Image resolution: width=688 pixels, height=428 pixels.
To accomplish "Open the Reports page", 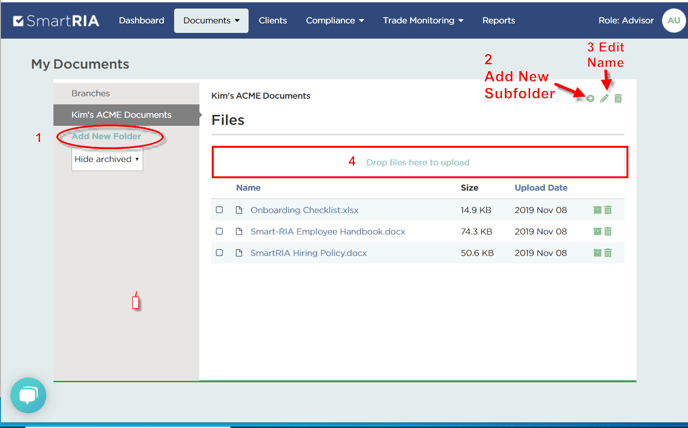I will pos(498,21).
